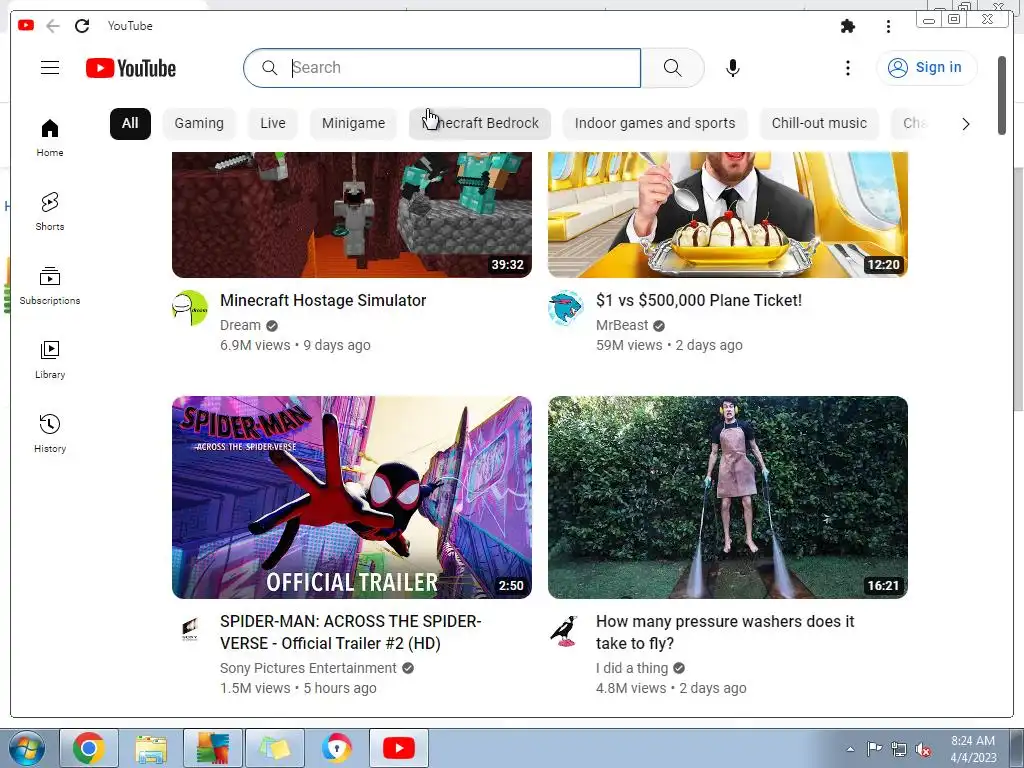Open Shorts from sidebar
Viewport: 1024px width, 768px height.
click(x=50, y=212)
